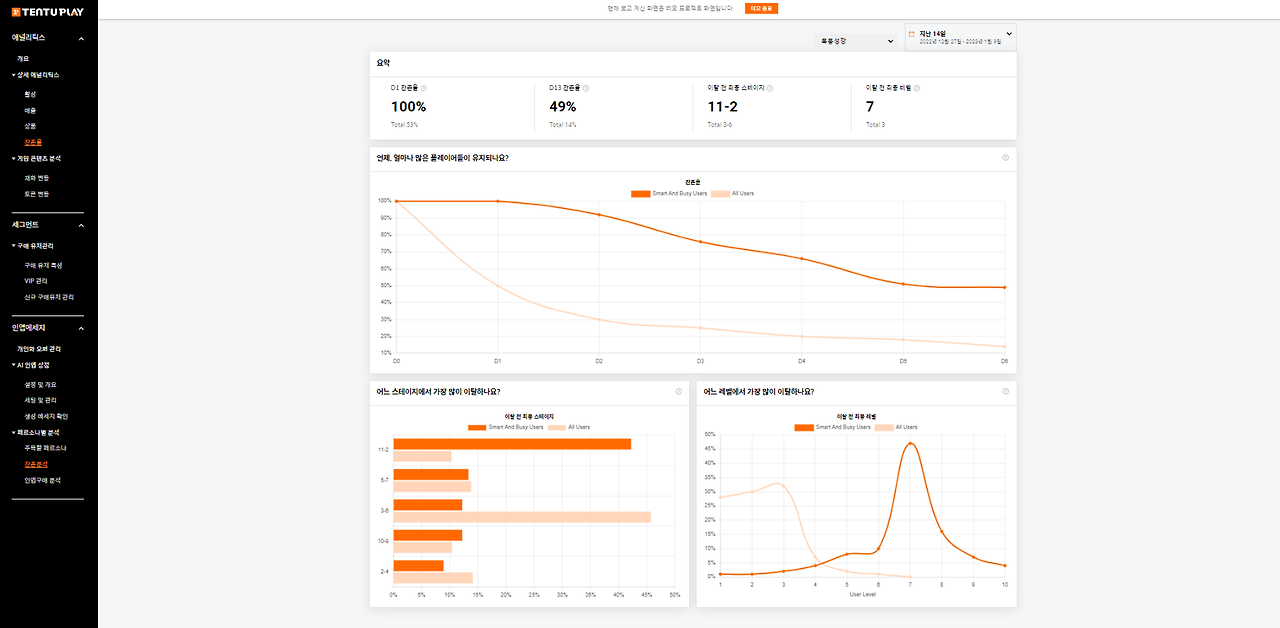Click info icon on stage churn card
This screenshot has height=628, width=1280.
coord(679,391)
